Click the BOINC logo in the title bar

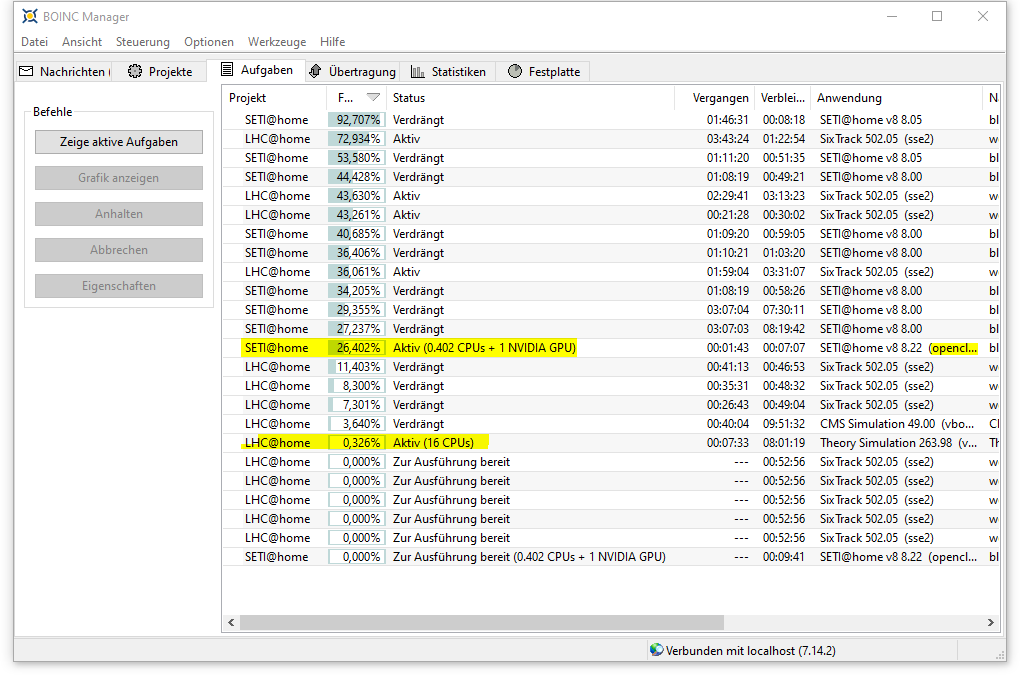pos(30,16)
